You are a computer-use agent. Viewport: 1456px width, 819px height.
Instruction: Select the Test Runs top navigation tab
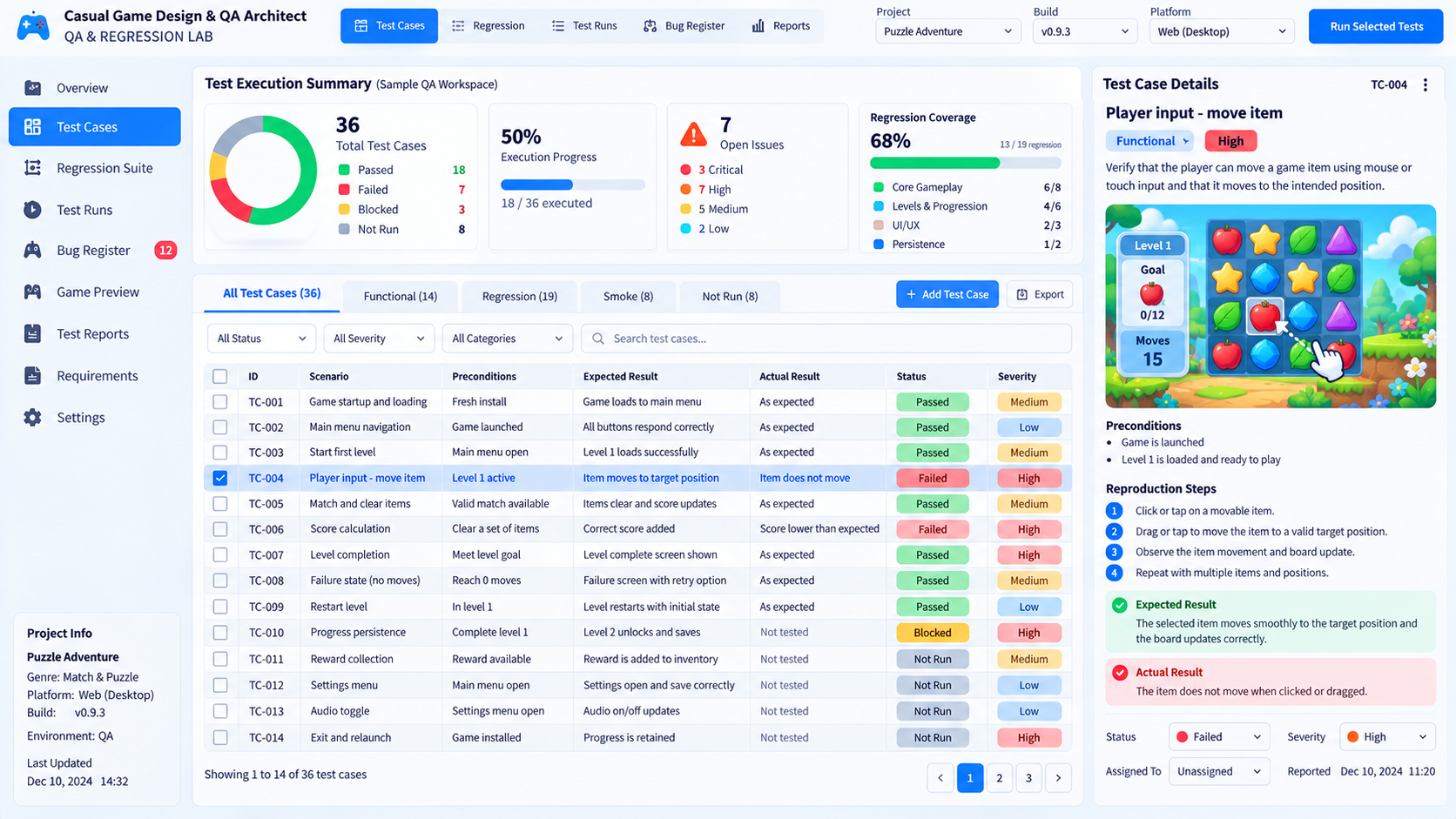coord(584,26)
